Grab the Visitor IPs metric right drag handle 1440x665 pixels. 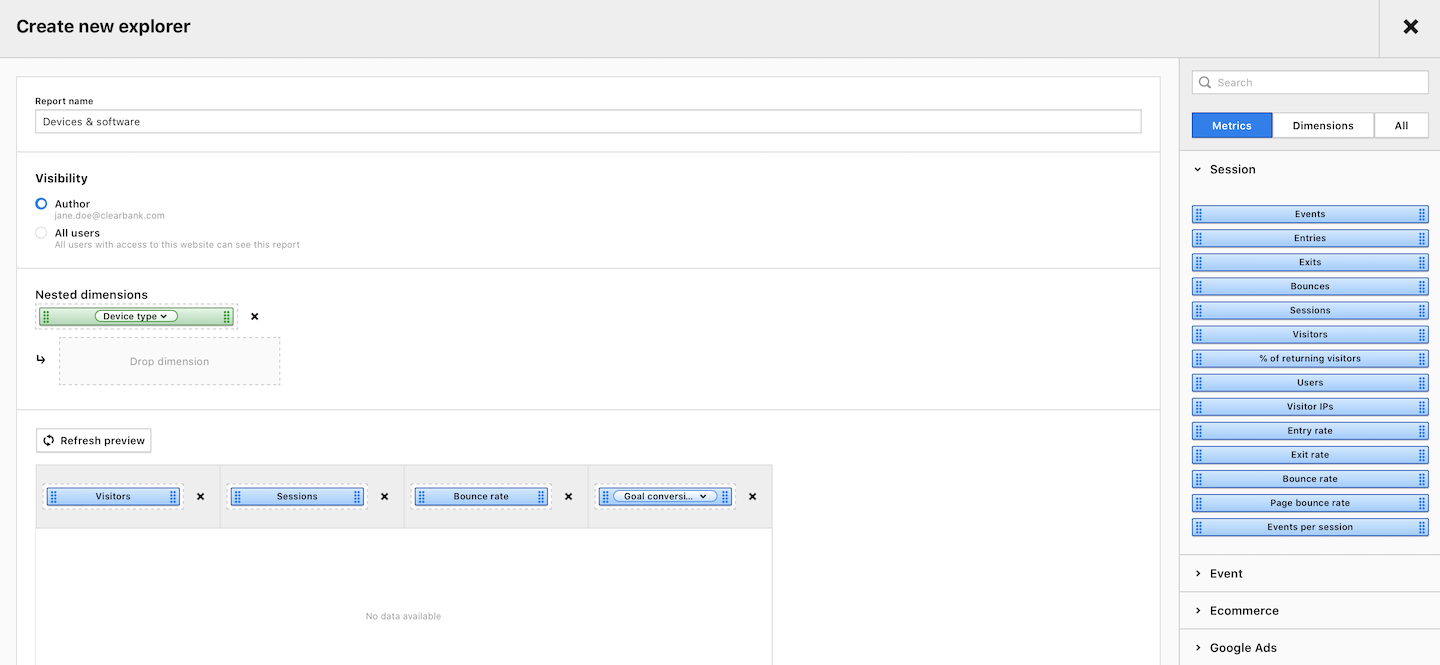point(1422,406)
